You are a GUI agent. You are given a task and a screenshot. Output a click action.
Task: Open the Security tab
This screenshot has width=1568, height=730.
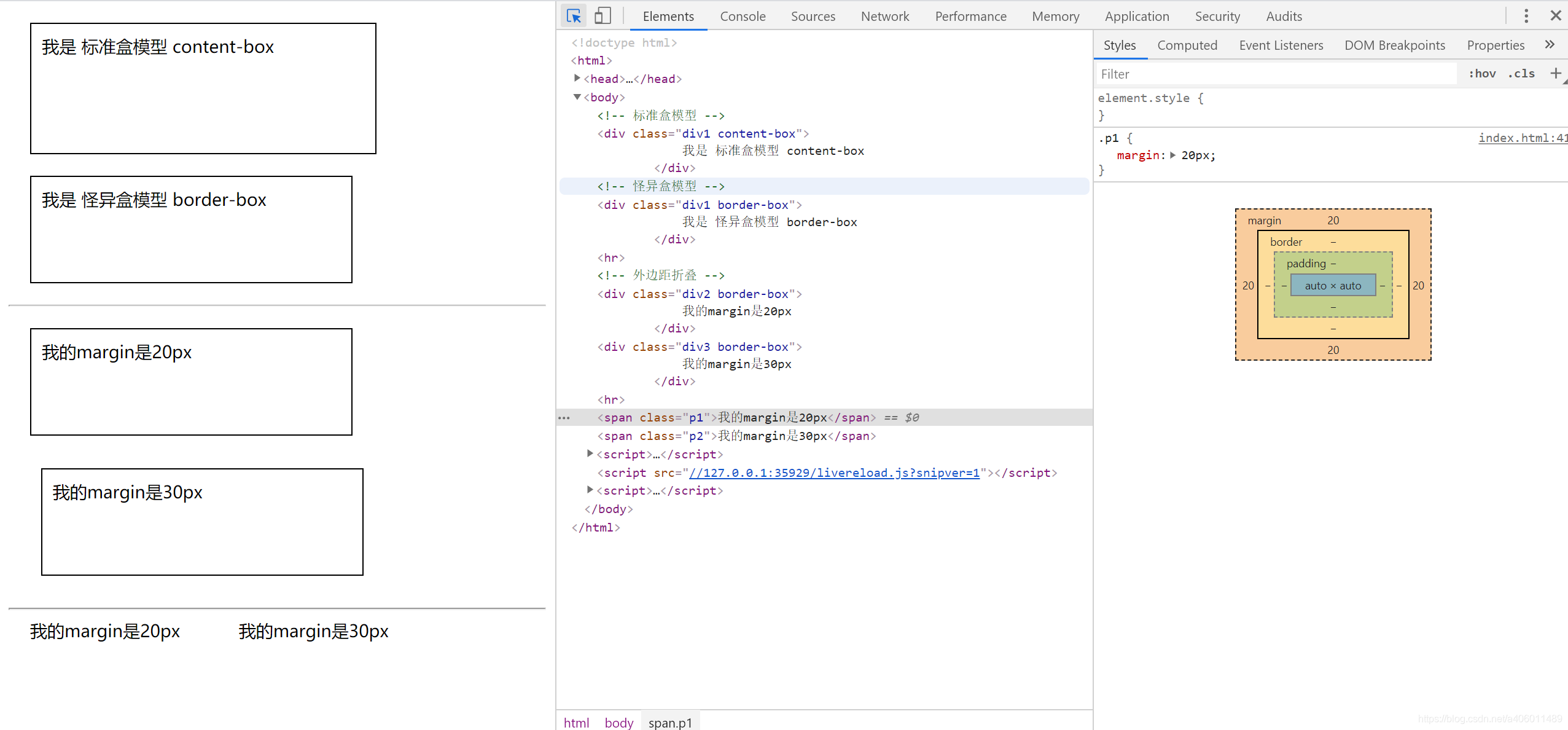(x=1217, y=17)
